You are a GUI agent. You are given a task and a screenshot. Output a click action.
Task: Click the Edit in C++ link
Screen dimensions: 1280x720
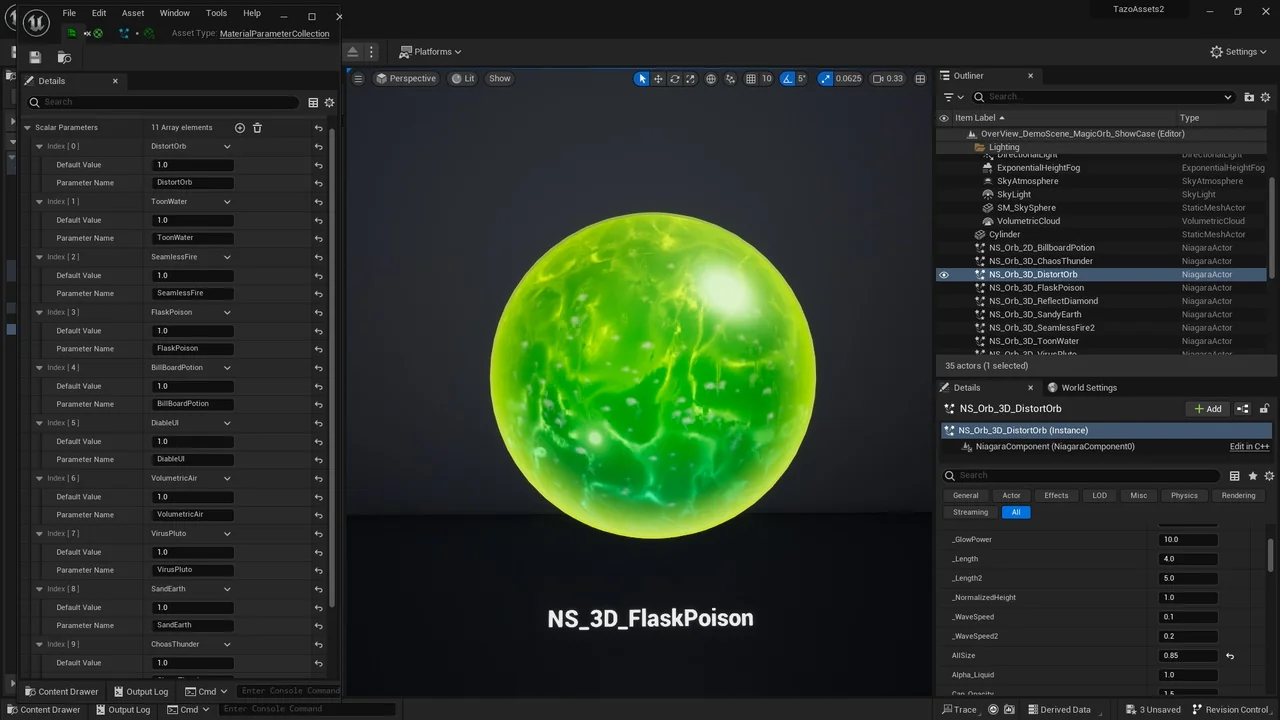[1249, 446]
